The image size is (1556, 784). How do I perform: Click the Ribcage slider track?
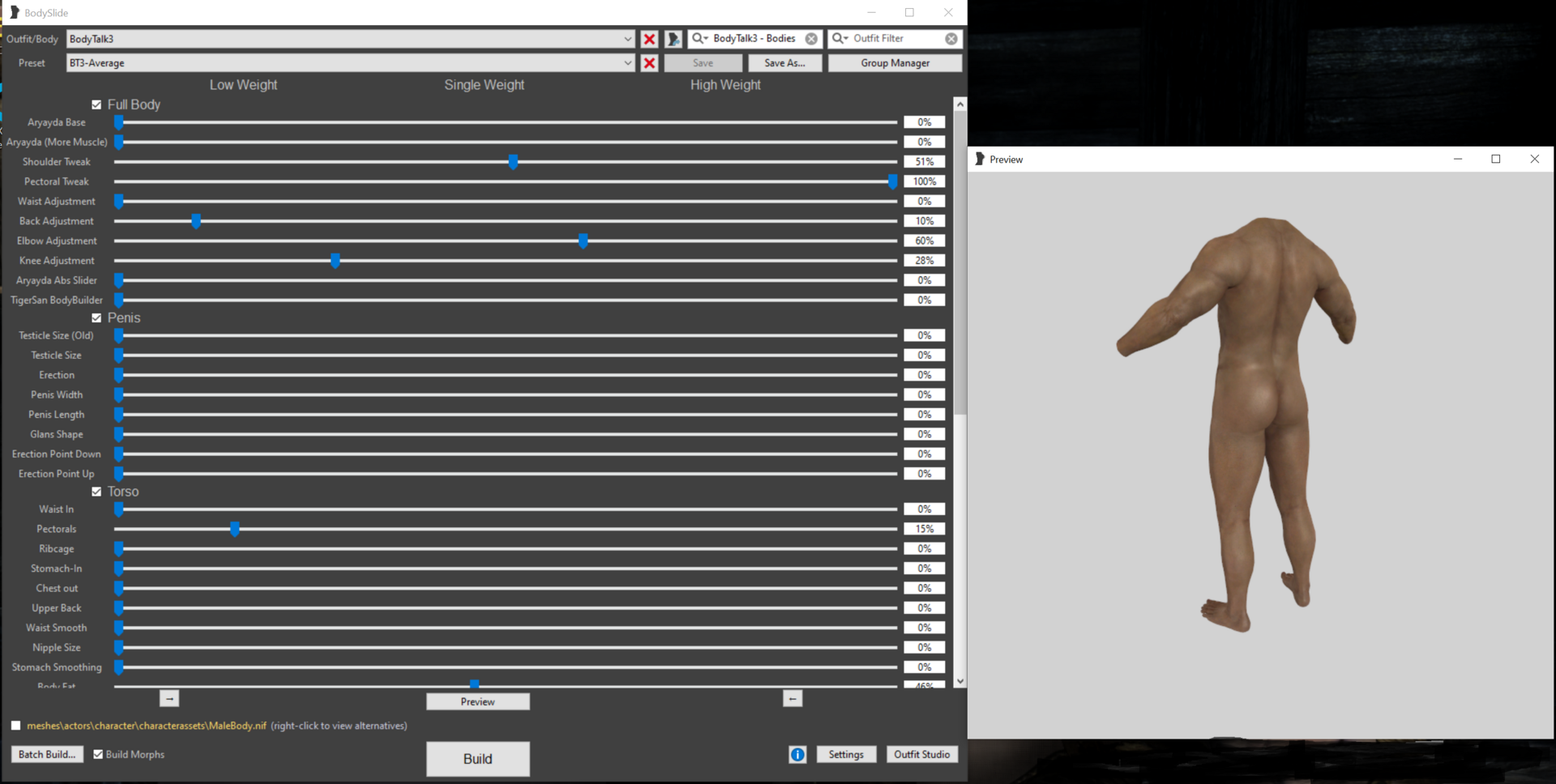tap(506, 549)
